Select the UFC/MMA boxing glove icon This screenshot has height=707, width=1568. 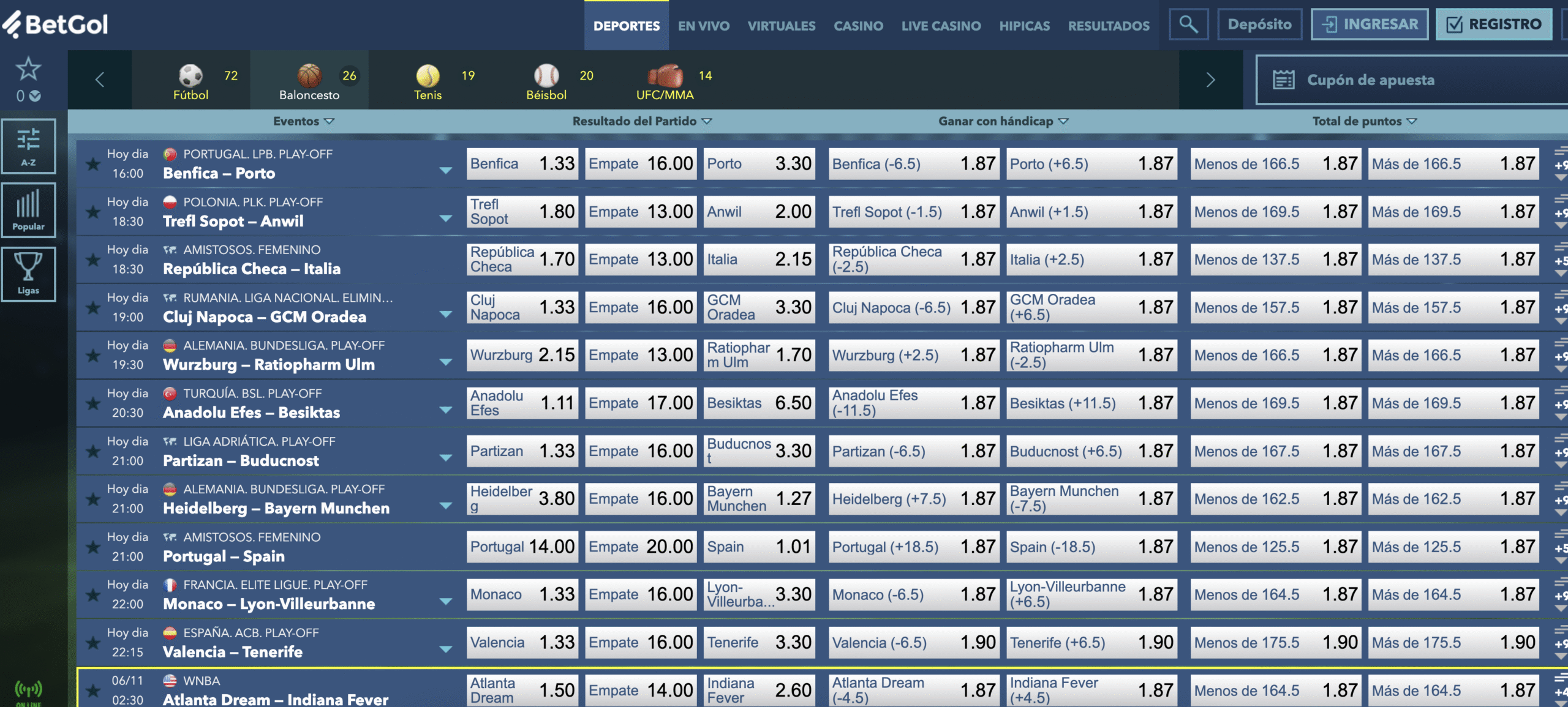point(665,76)
